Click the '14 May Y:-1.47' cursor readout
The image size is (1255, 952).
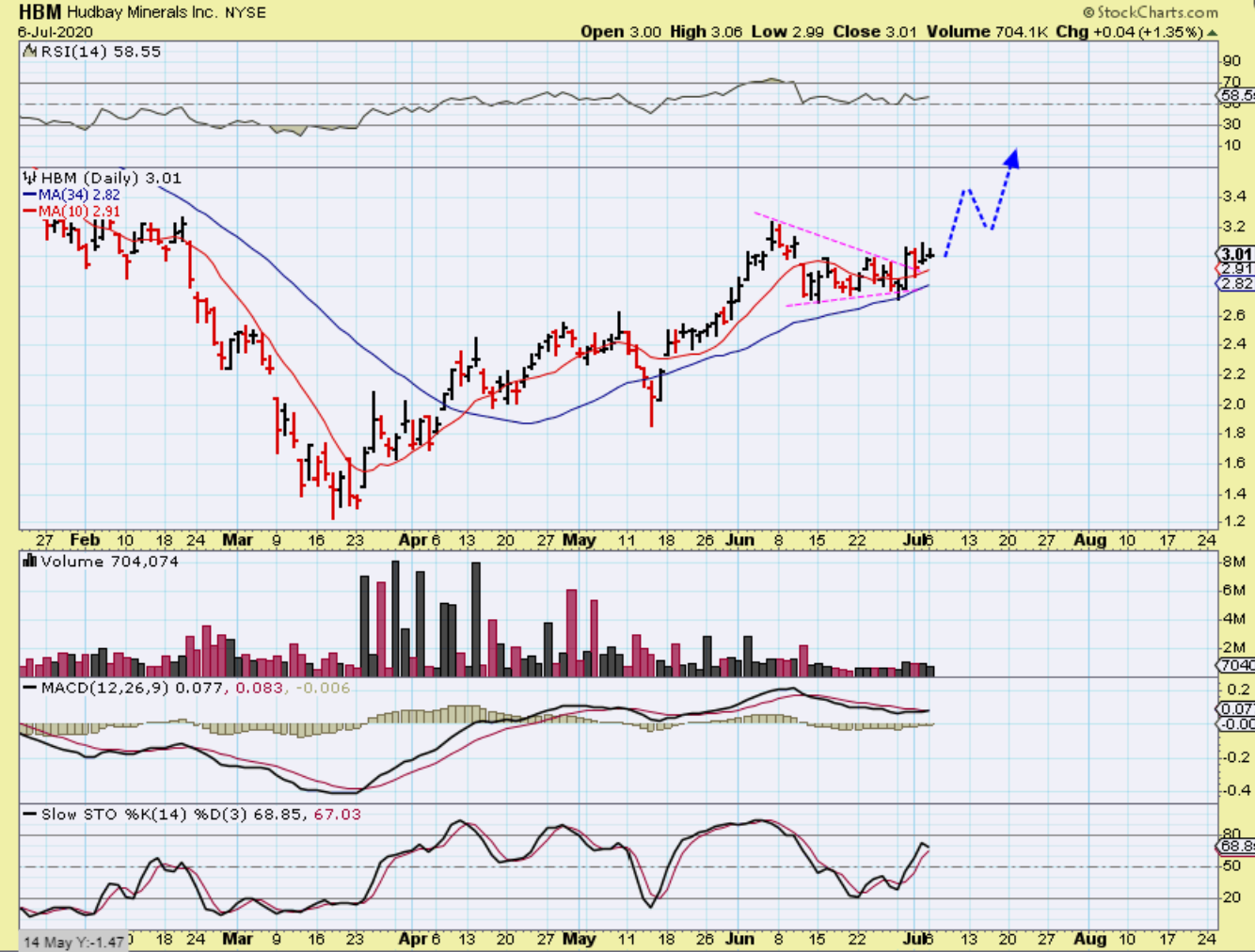click(73, 942)
